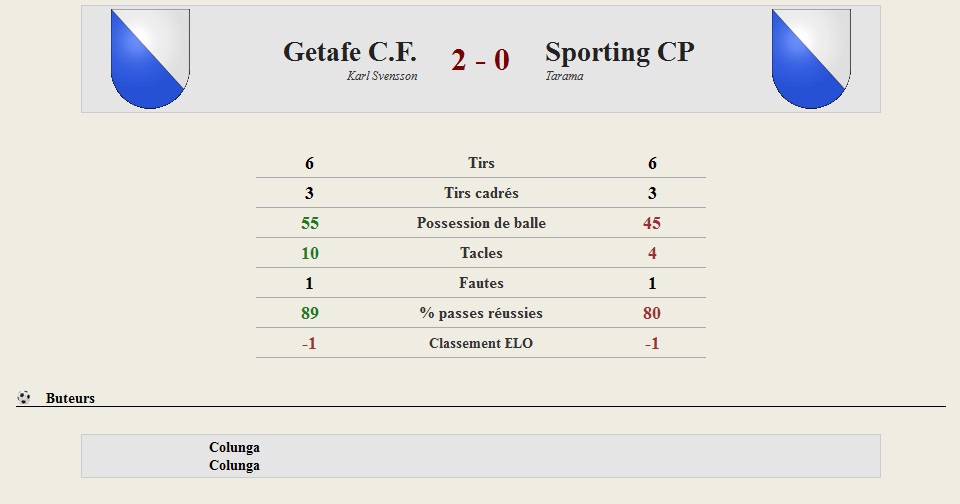Select the % passes réussies label
960x504 pixels.
coord(481,313)
